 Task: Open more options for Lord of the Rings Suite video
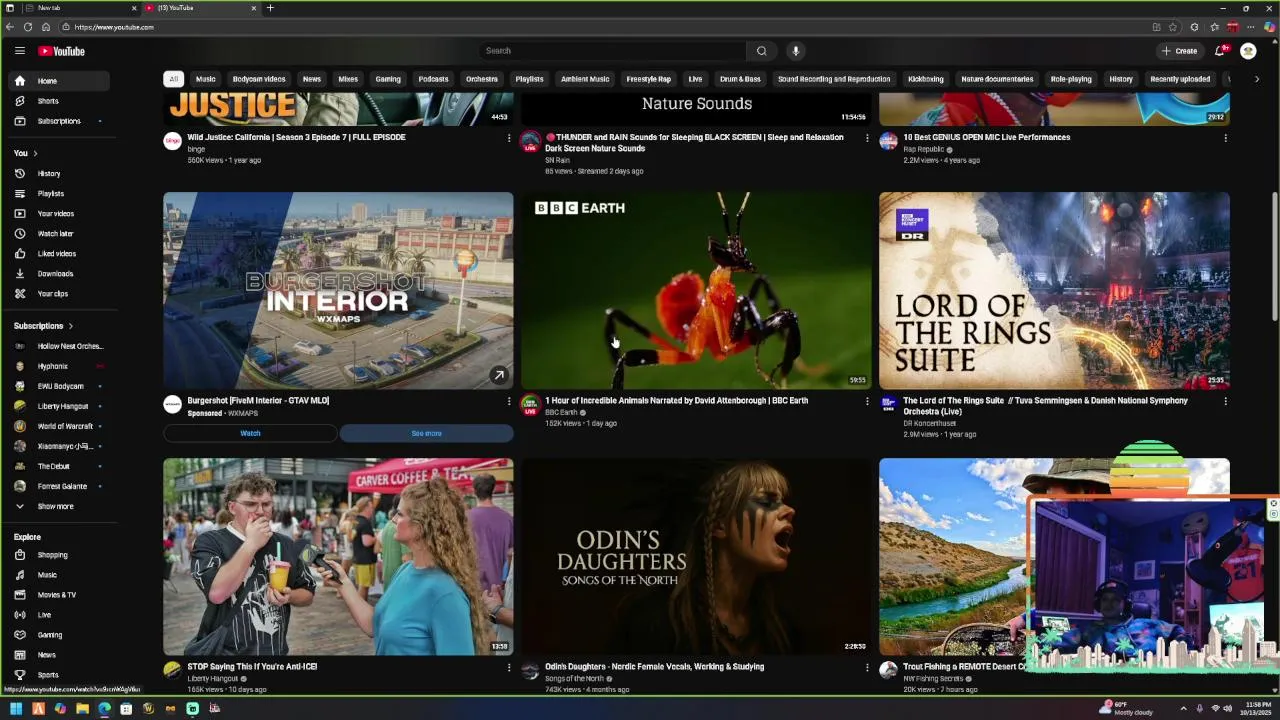click(1225, 401)
